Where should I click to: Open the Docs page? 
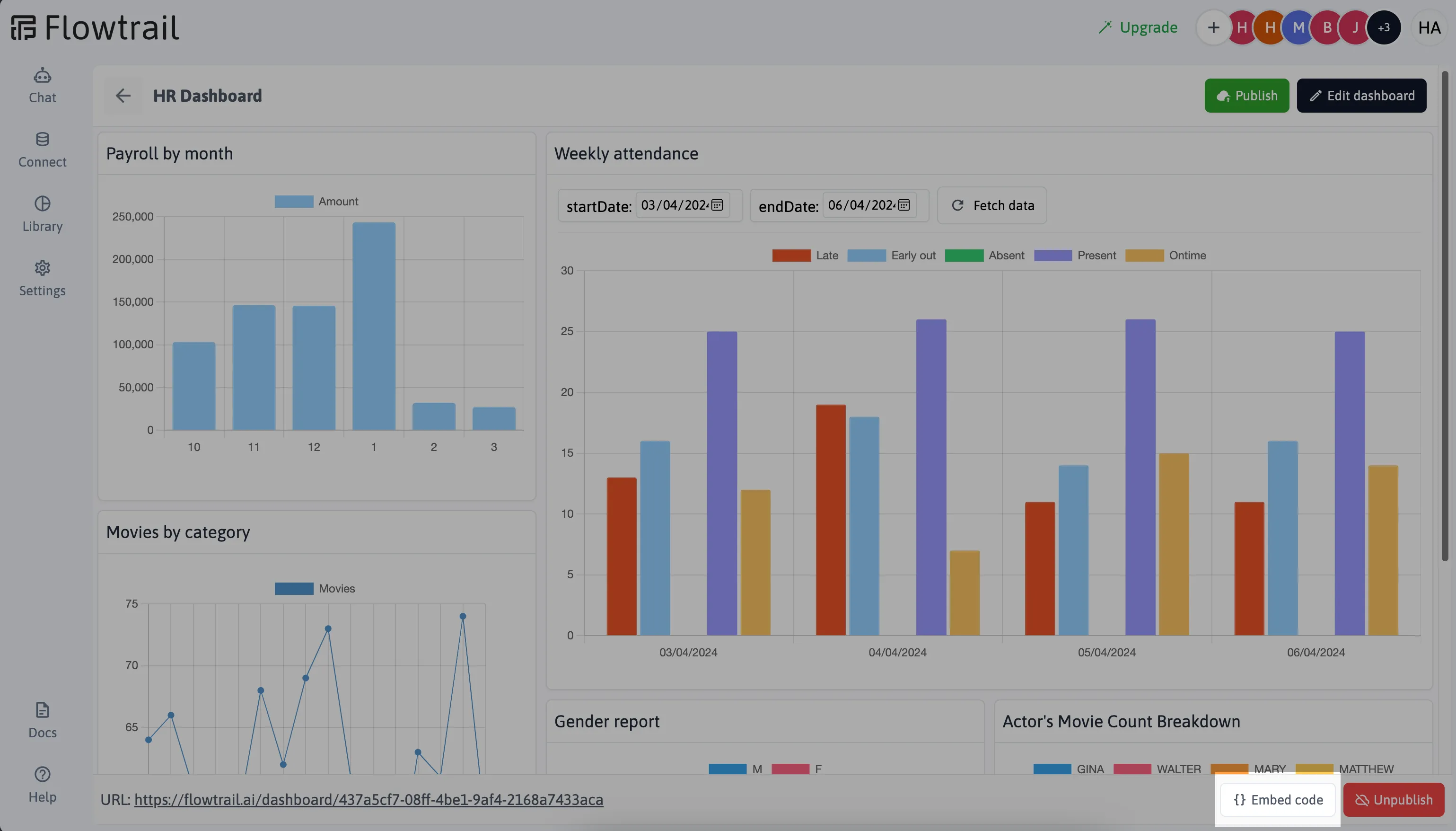[x=42, y=721]
